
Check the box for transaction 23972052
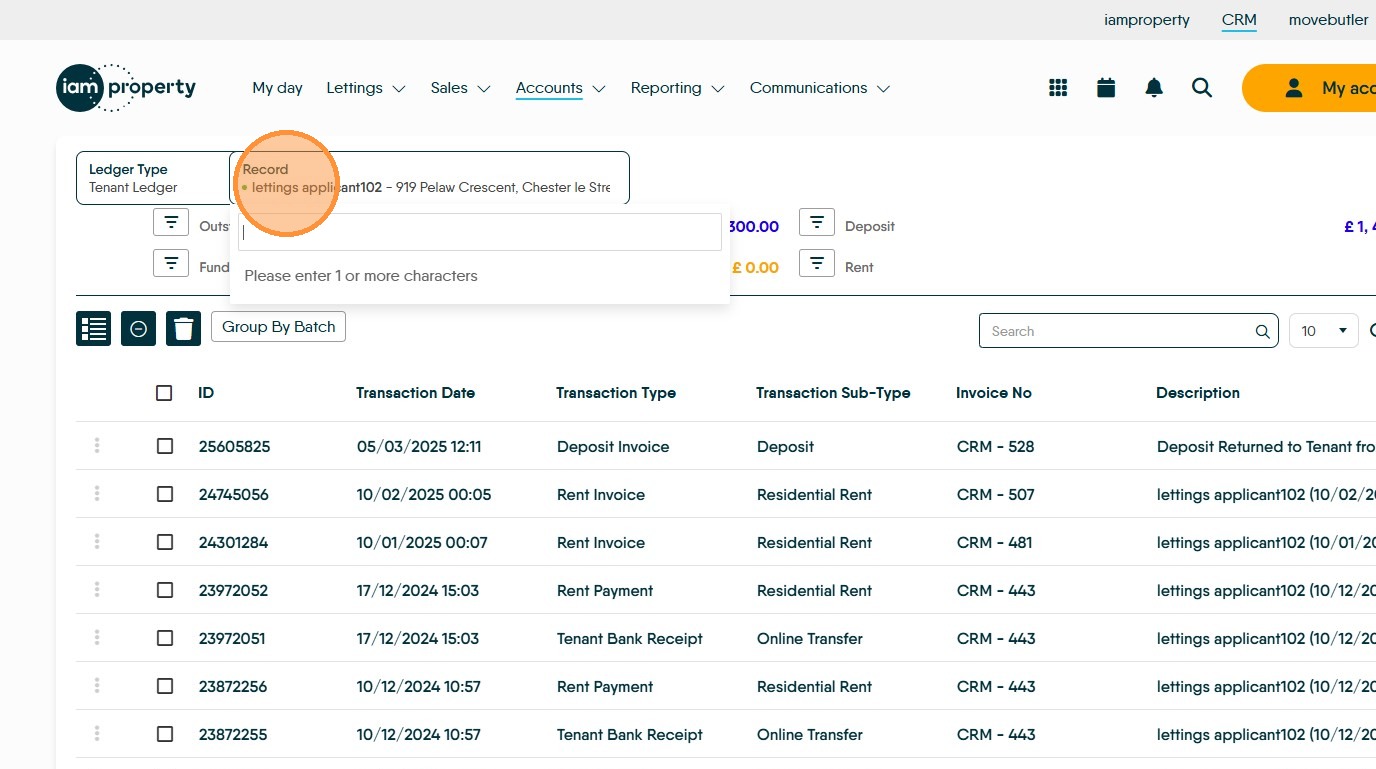pos(165,590)
